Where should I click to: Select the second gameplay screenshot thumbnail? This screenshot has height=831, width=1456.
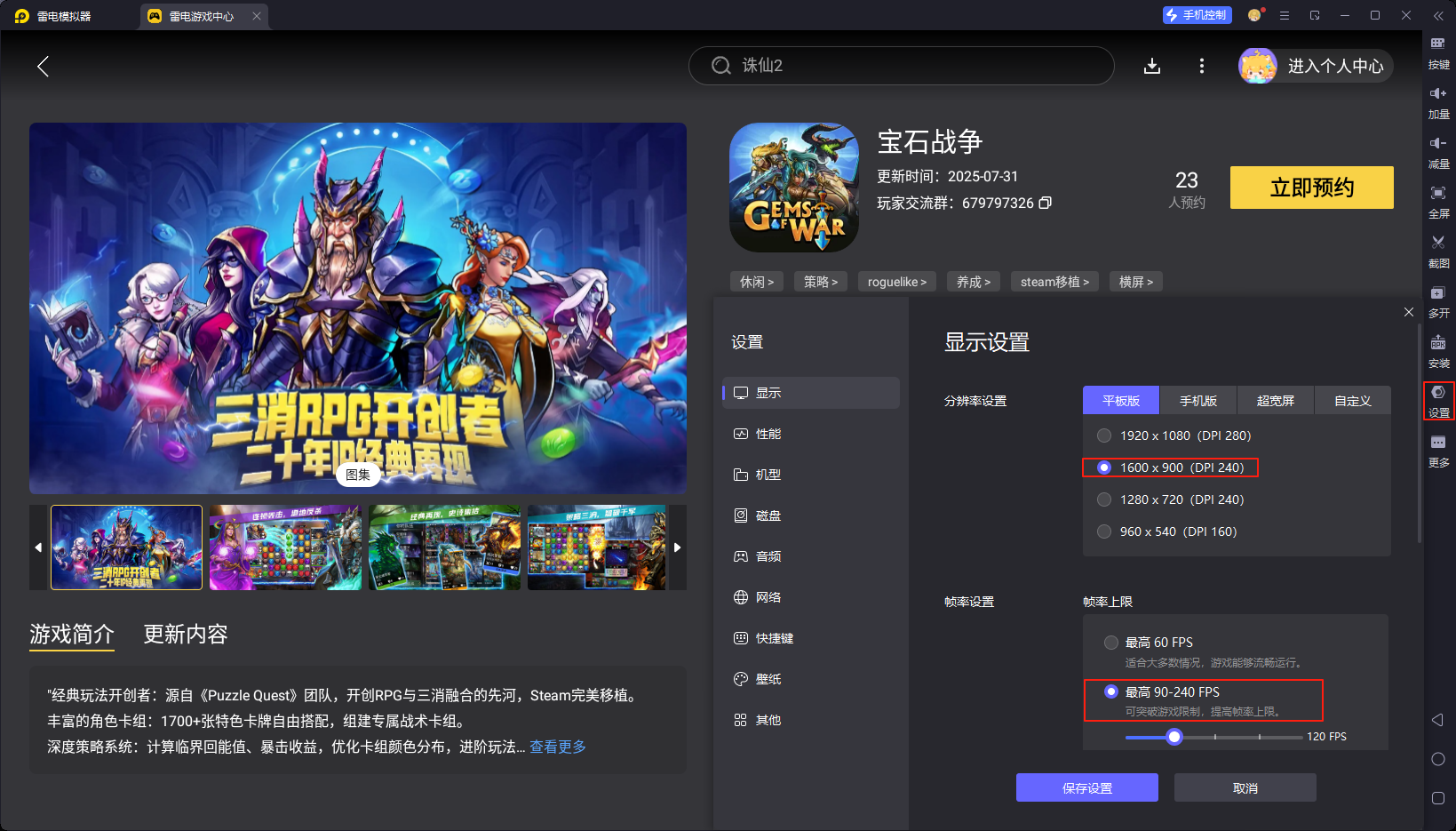point(286,547)
